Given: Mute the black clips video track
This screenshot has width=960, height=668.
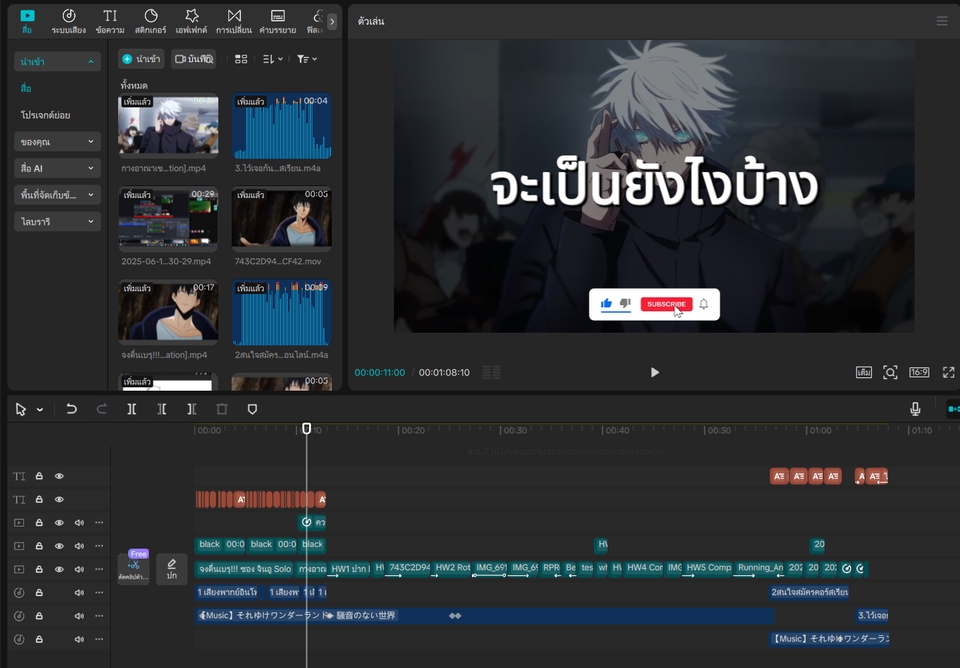Looking at the screenshot, I should coord(79,546).
